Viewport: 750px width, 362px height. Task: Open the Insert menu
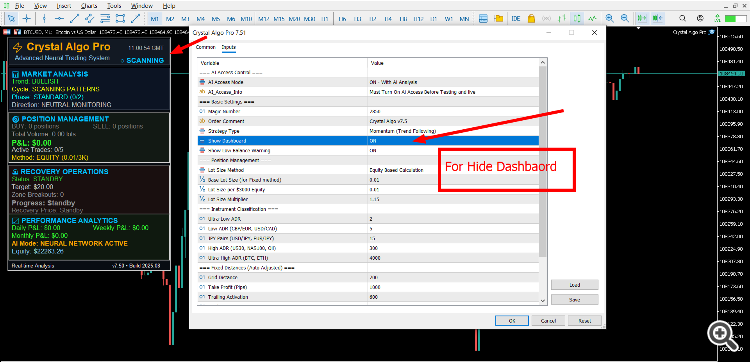pyautogui.click(x=64, y=6)
